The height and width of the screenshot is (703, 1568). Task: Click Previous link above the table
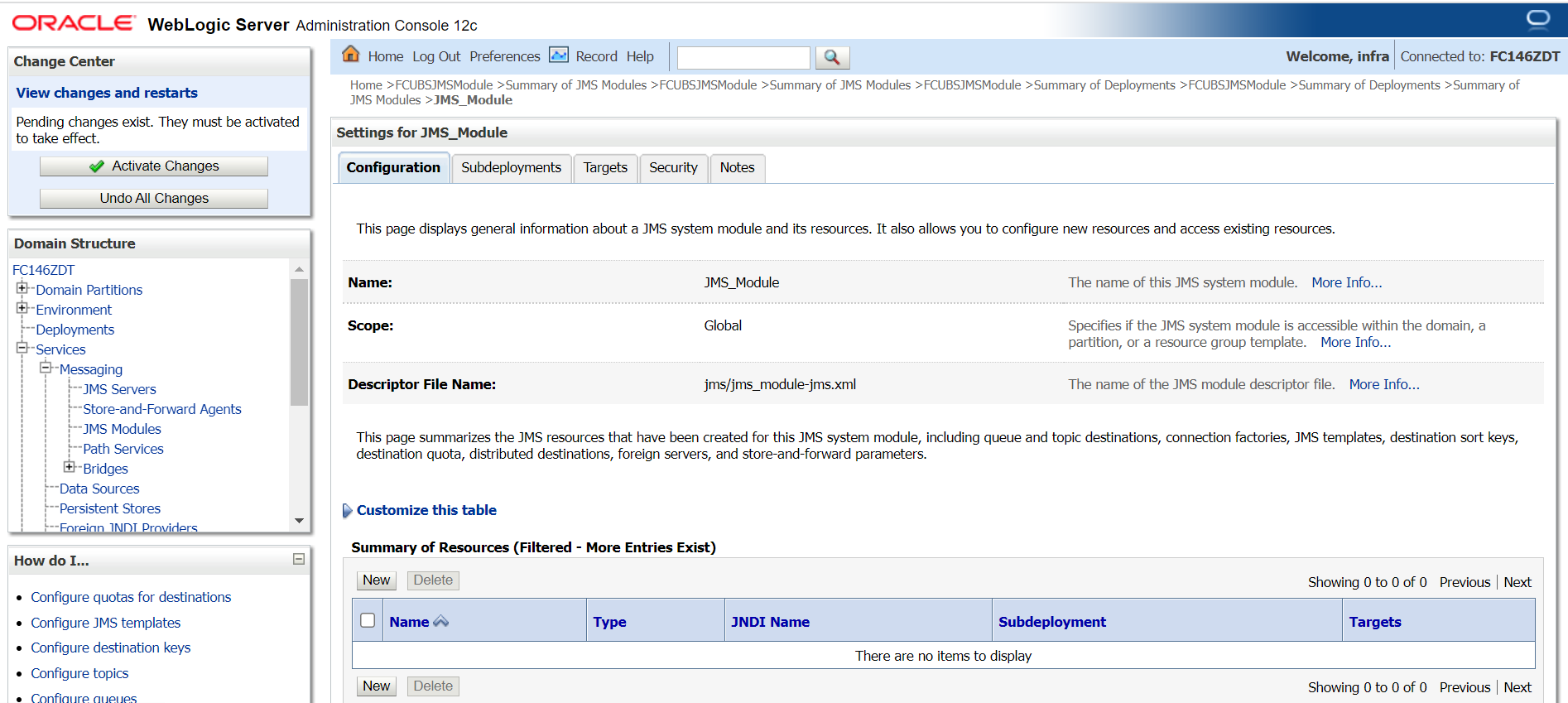[x=1465, y=582]
